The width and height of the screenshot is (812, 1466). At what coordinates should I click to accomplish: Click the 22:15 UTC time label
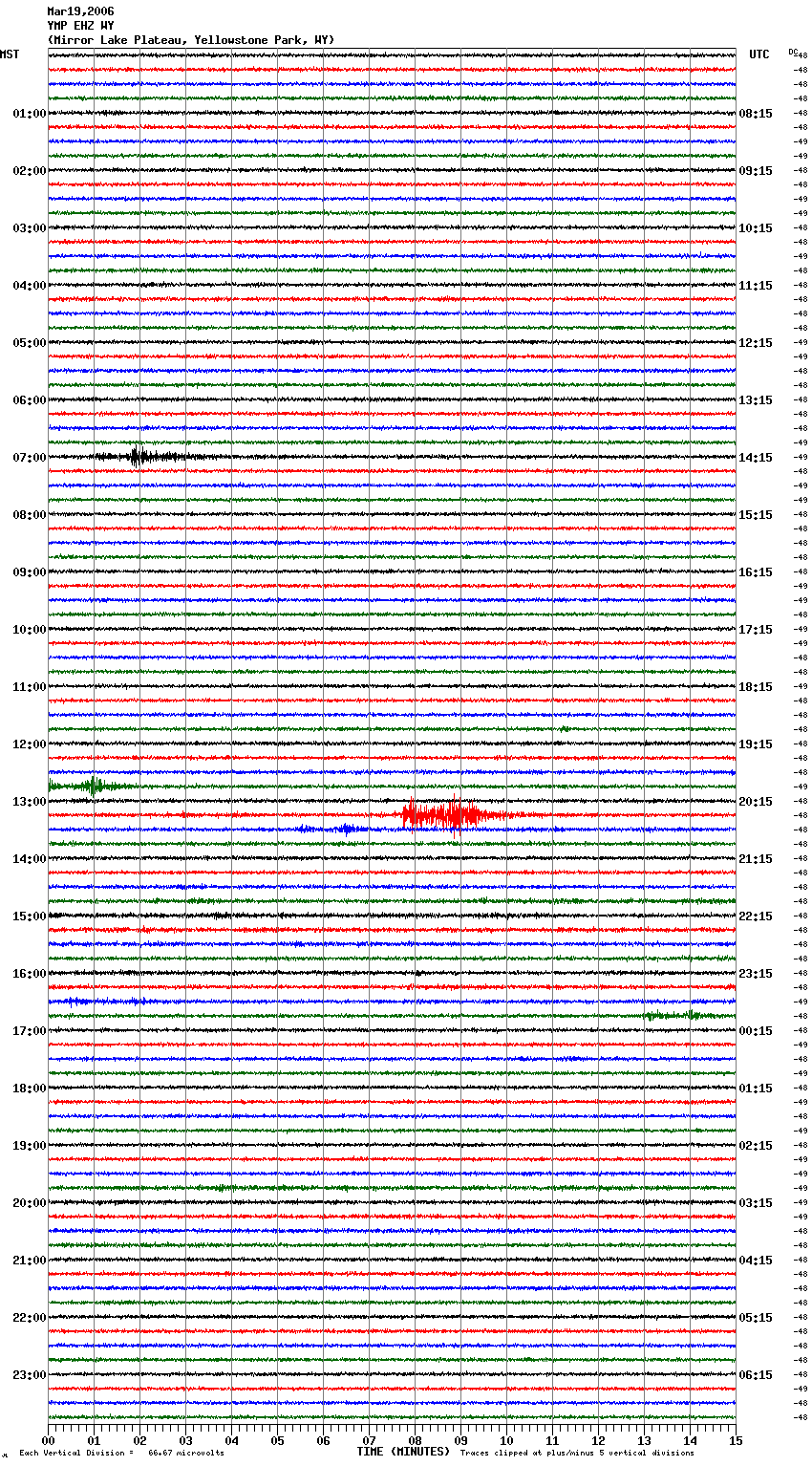coord(756,916)
